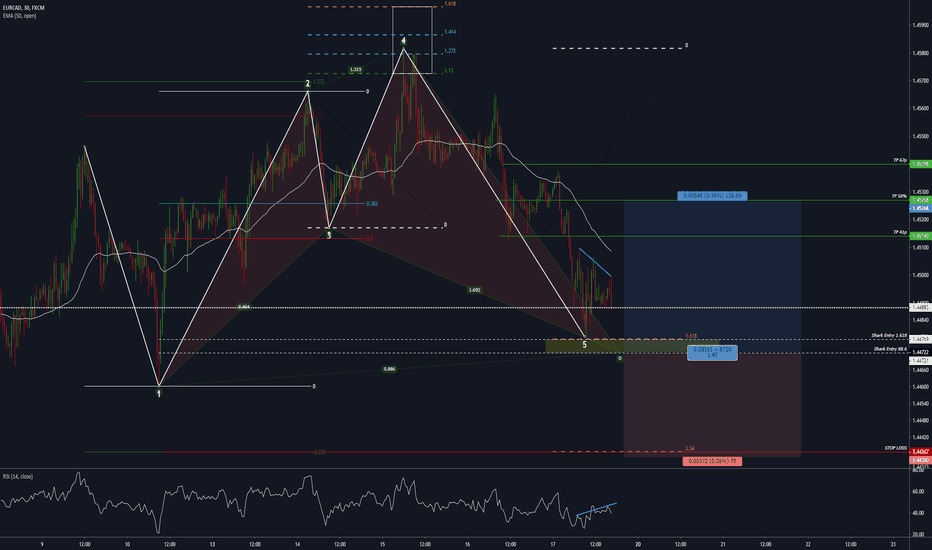932x550 pixels.
Task: Click pattern point marker 2
Action: coord(308,84)
